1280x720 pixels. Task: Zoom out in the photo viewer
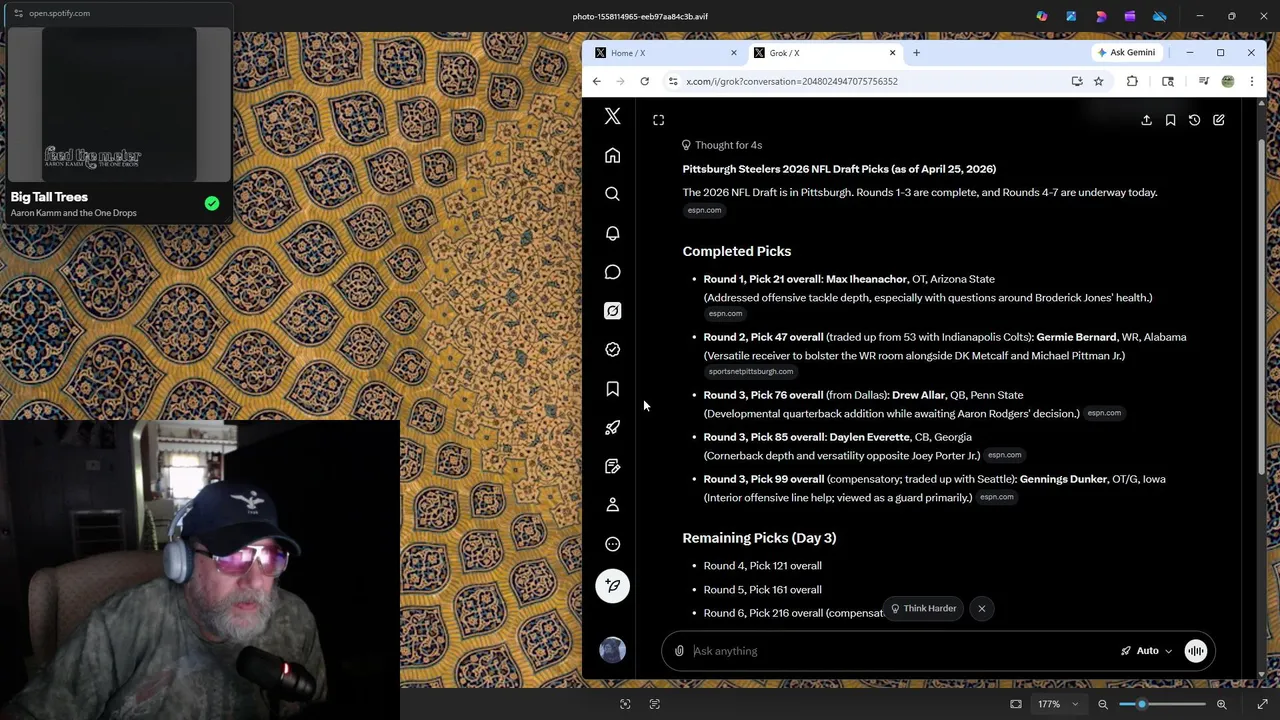point(1103,704)
